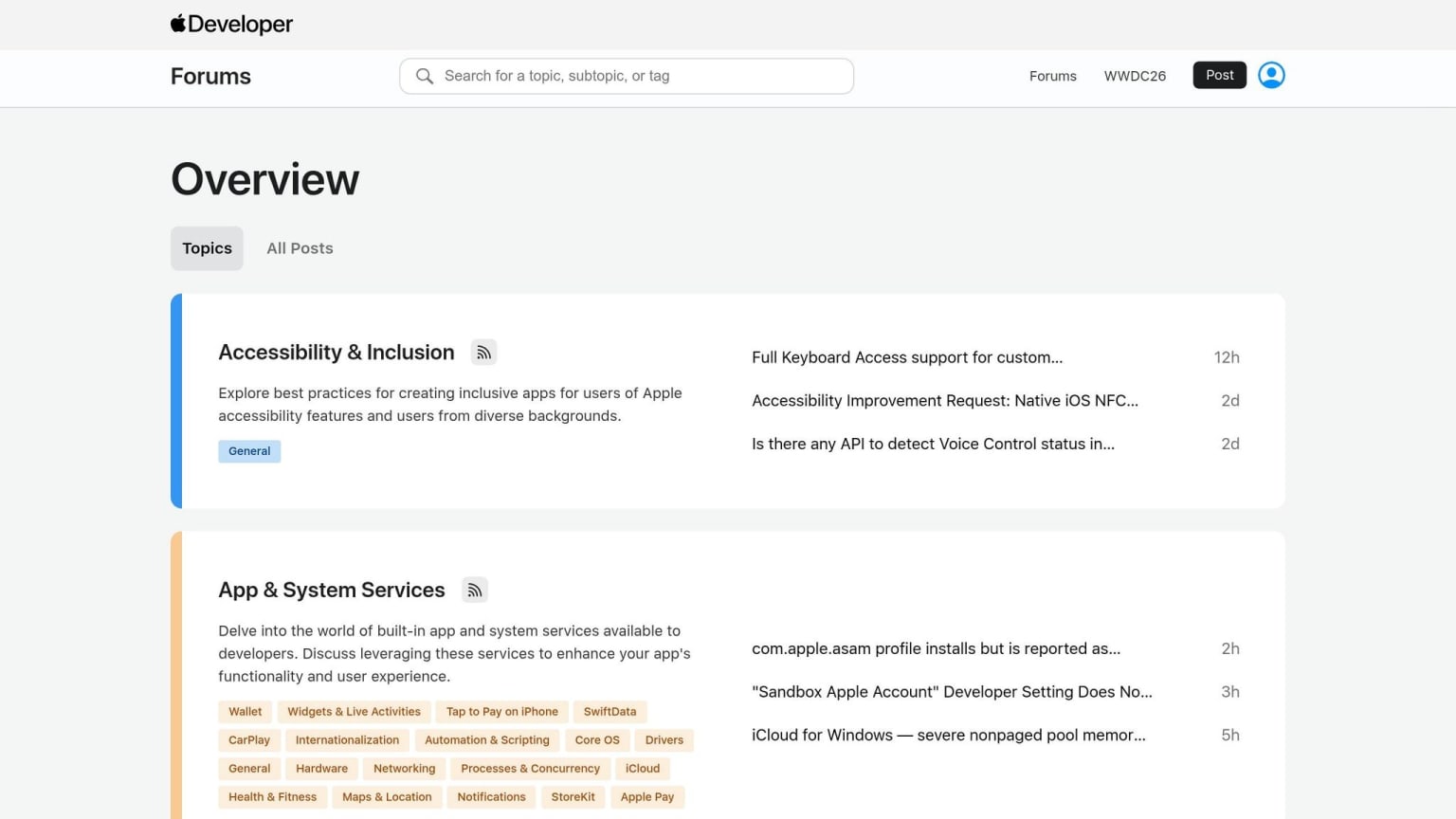This screenshot has width=1456, height=819.
Task: Open the Forums heading link
Action: coord(210,76)
